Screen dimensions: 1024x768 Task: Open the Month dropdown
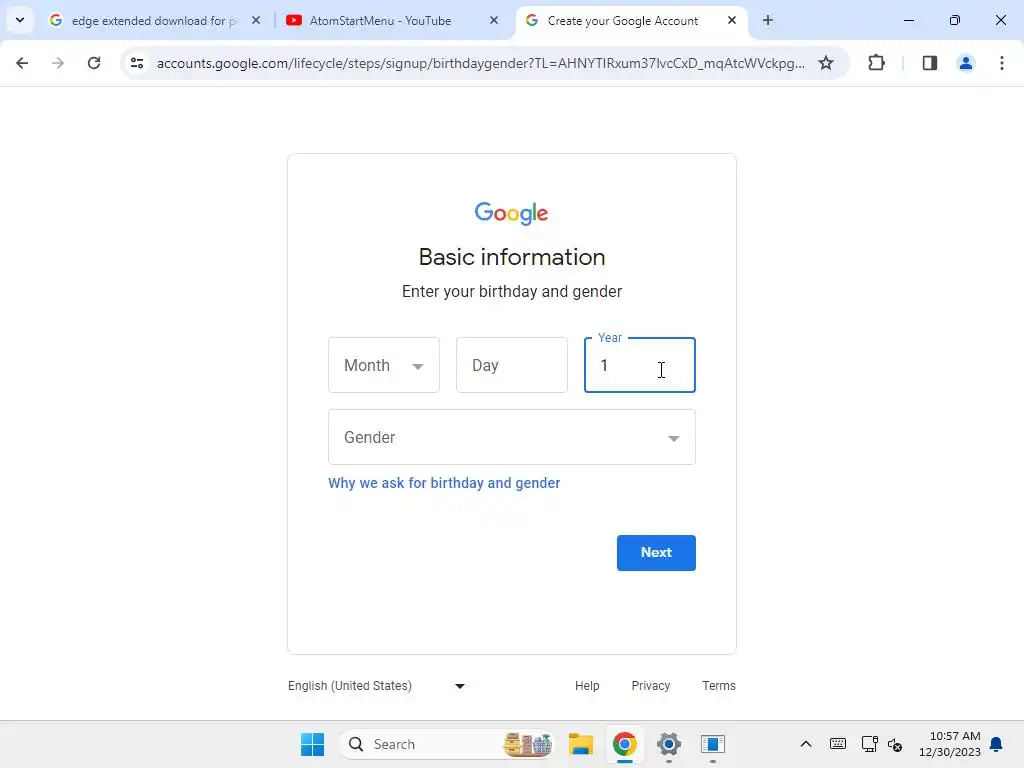point(384,365)
